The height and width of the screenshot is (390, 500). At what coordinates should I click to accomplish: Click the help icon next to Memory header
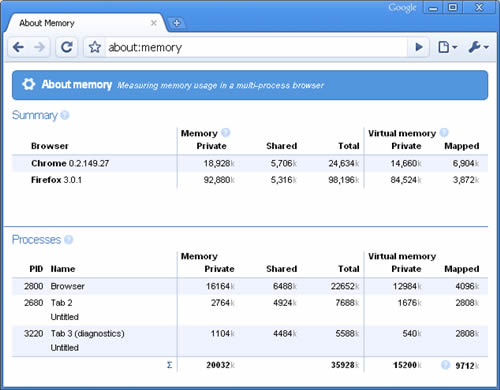226,133
